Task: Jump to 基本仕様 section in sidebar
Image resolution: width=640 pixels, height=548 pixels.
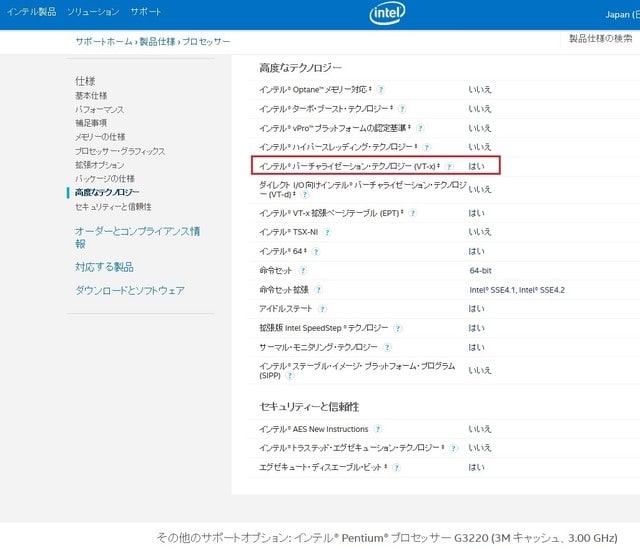Action: 91,95
